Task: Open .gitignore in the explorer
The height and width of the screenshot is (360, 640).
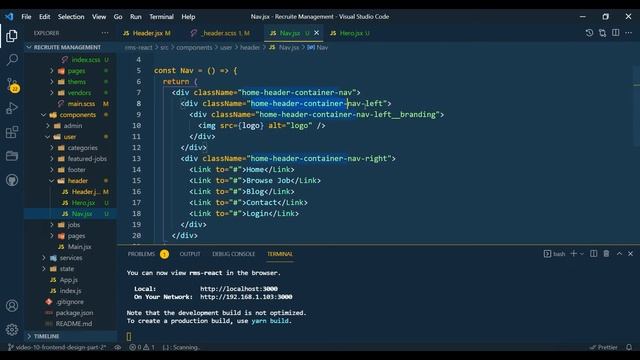Action: pyautogui.click(x=70, y=302)
